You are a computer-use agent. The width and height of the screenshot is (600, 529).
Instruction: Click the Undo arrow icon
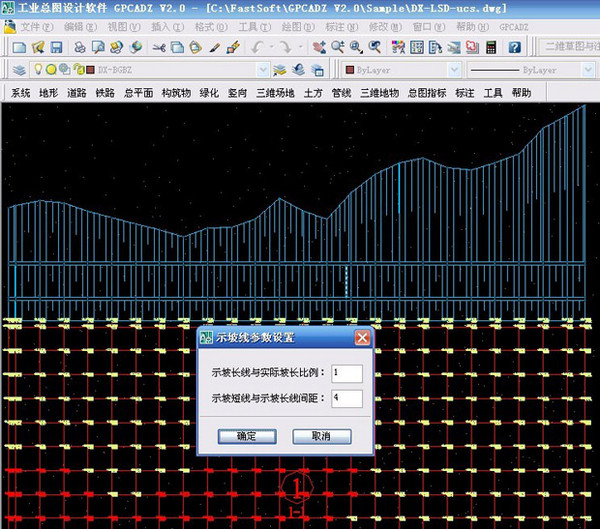[258, 47]
